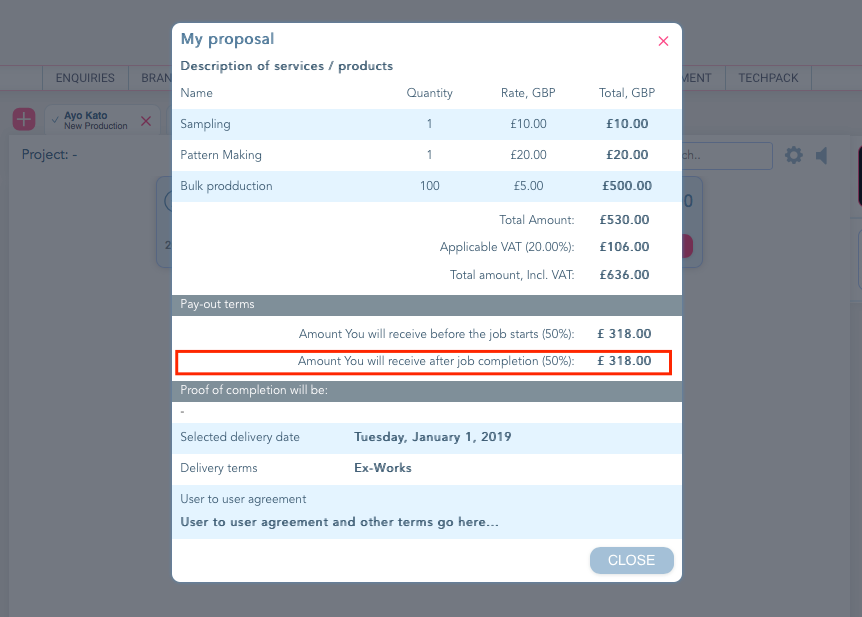Screen dimensions: 862x617
Task: Click the checkmark beside Ayo Kato
Action: 55,119
